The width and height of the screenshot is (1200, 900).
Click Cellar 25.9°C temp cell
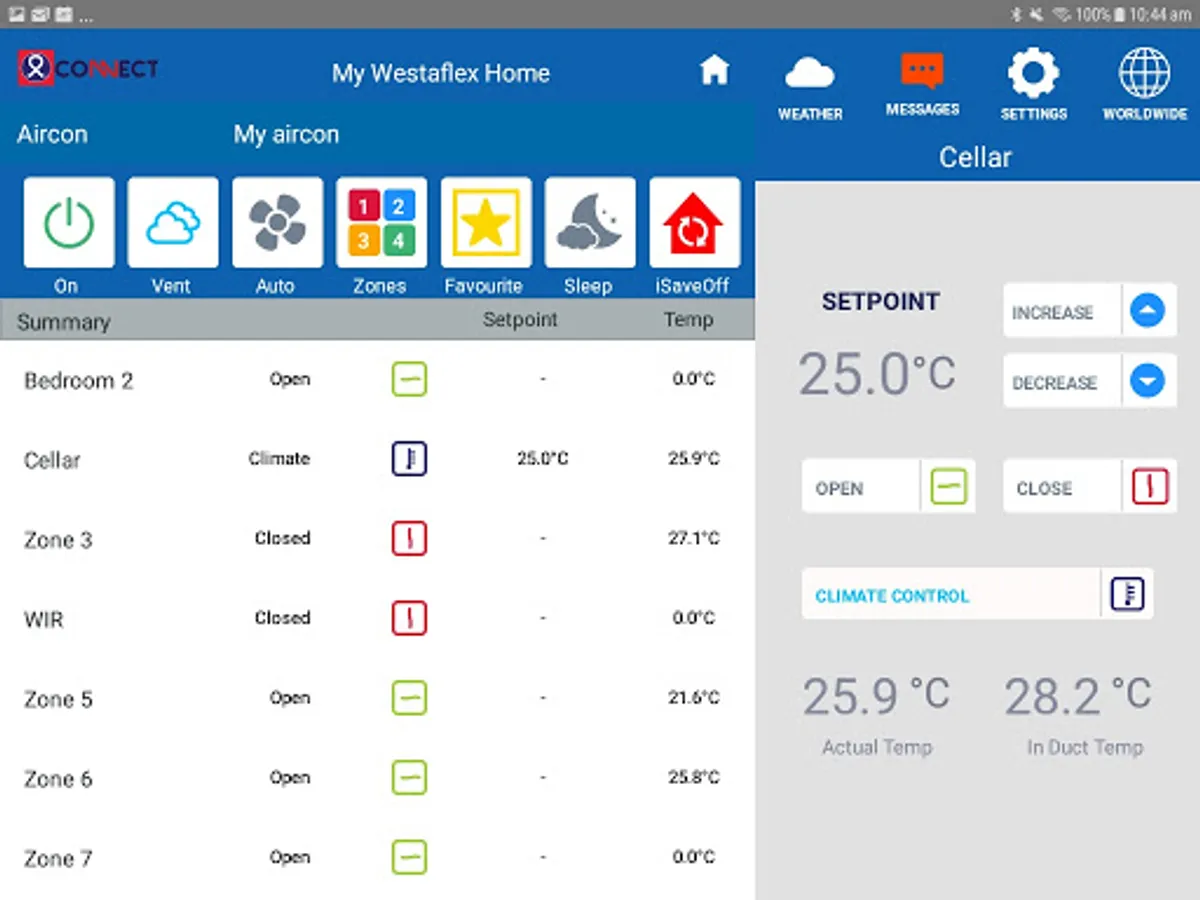pos(693,459)
